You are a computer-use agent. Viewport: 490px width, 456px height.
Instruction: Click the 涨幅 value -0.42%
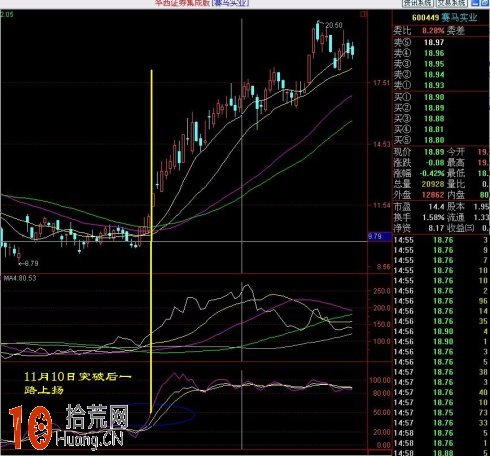pyautogui.click(x=432, y=173)
